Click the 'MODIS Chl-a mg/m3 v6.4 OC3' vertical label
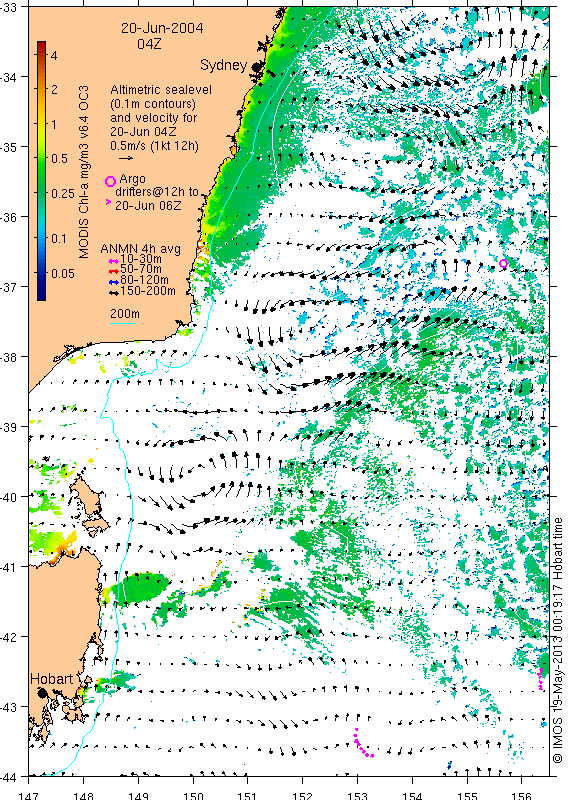This screenshot has width=570, height=800. pyautogui.click(x=84, y=172)
